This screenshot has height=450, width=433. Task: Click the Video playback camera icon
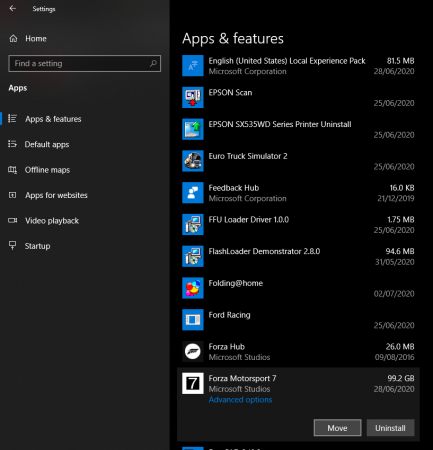pos(12,220)
